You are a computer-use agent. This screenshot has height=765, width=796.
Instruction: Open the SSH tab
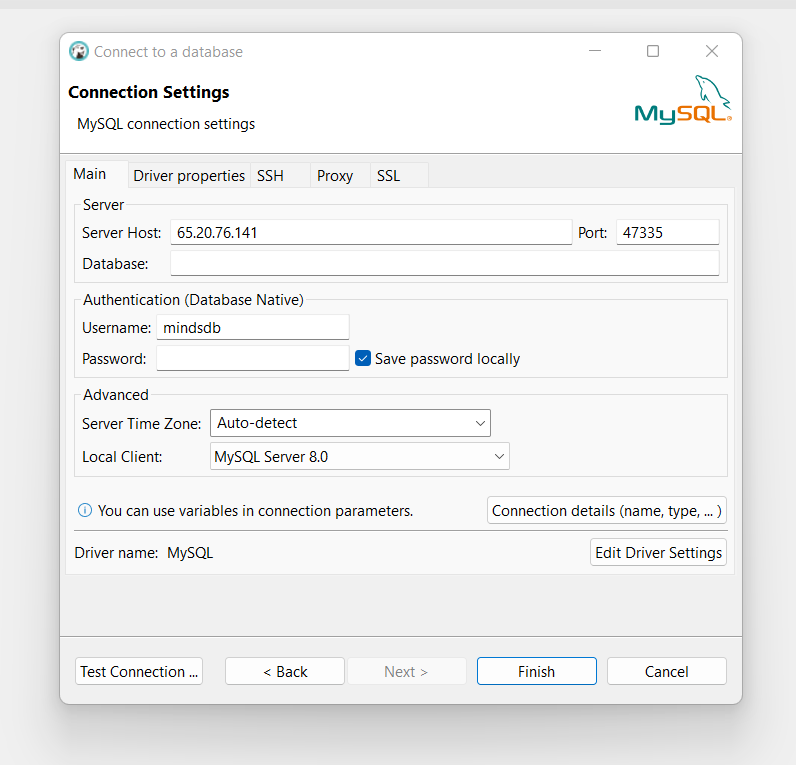270,176
